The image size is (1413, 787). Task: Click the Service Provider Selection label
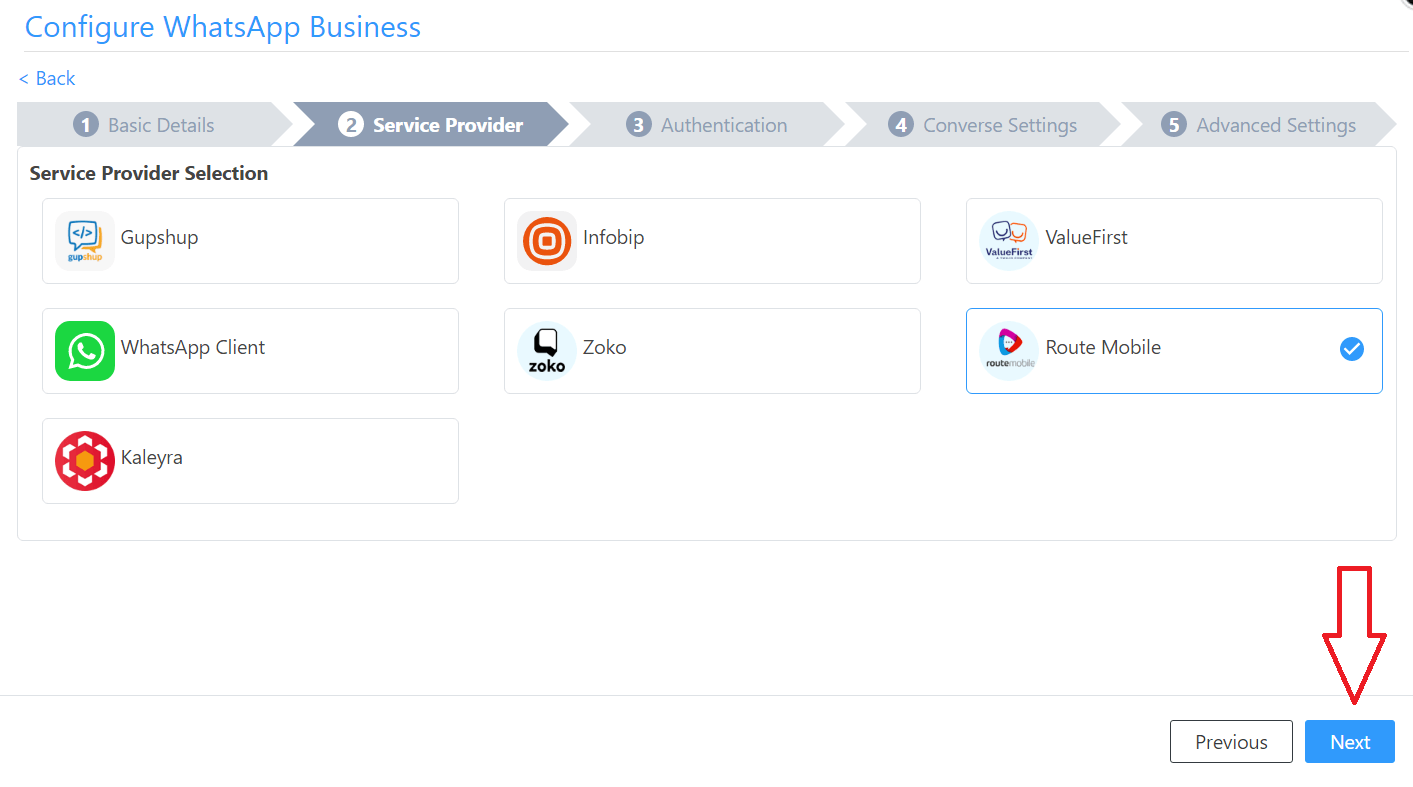point(149,173)
